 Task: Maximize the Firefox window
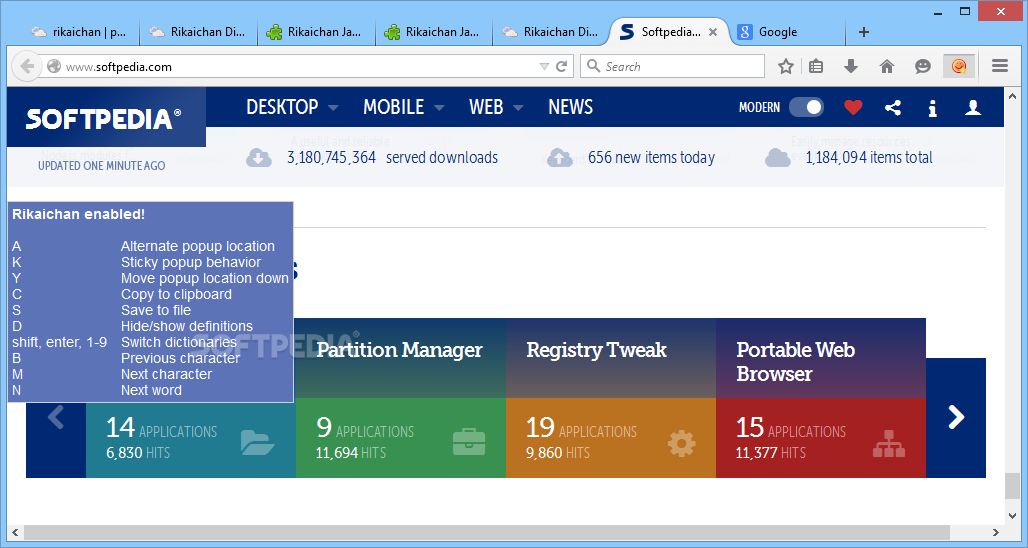pos(965,11)
